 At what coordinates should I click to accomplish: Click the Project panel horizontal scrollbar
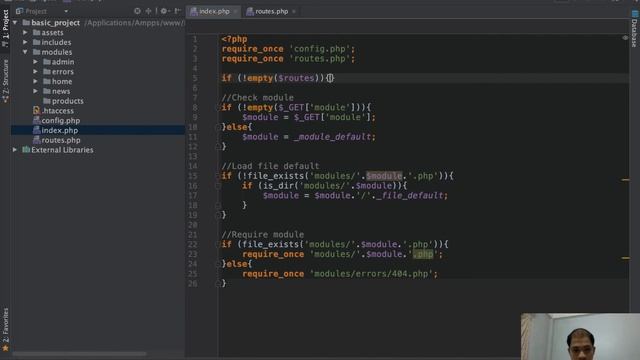pyautogui.click(x=80, y=354)
